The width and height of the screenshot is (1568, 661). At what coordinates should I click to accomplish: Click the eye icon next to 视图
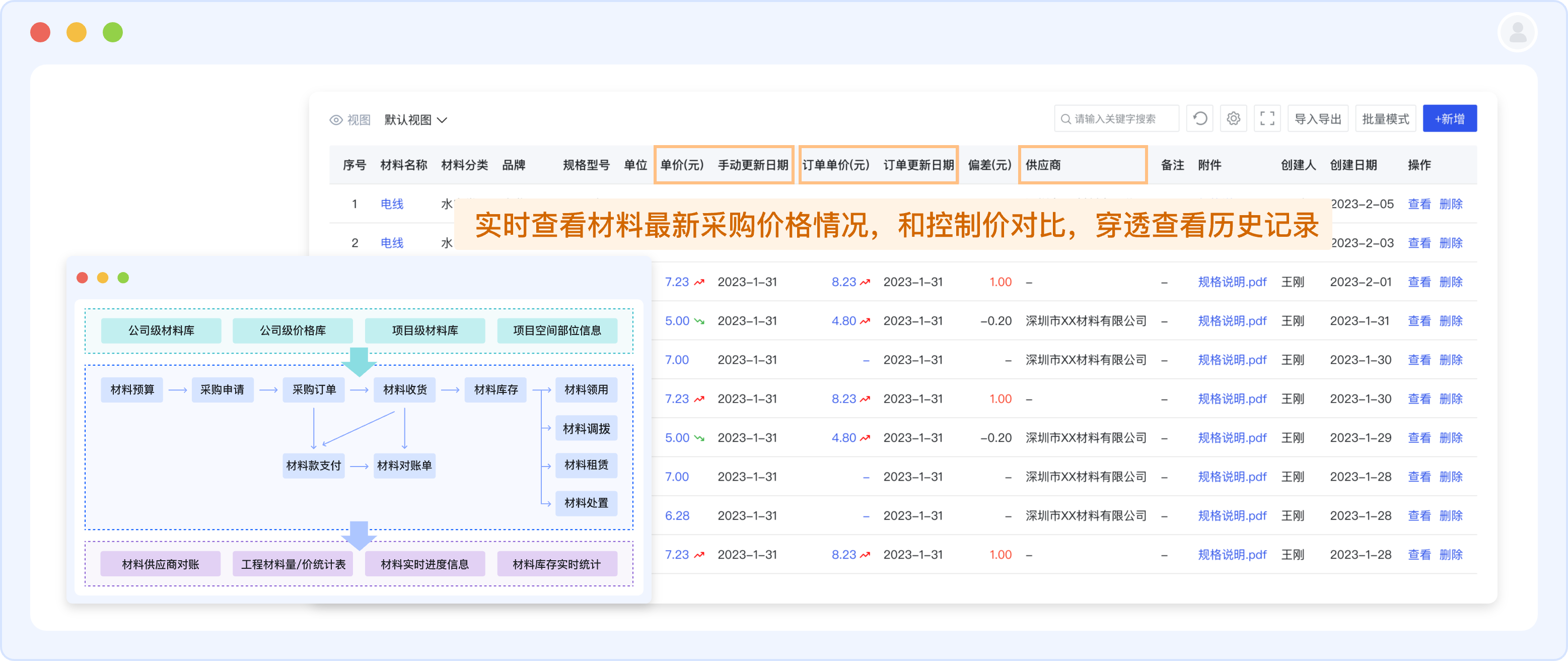tap(336, 120)
